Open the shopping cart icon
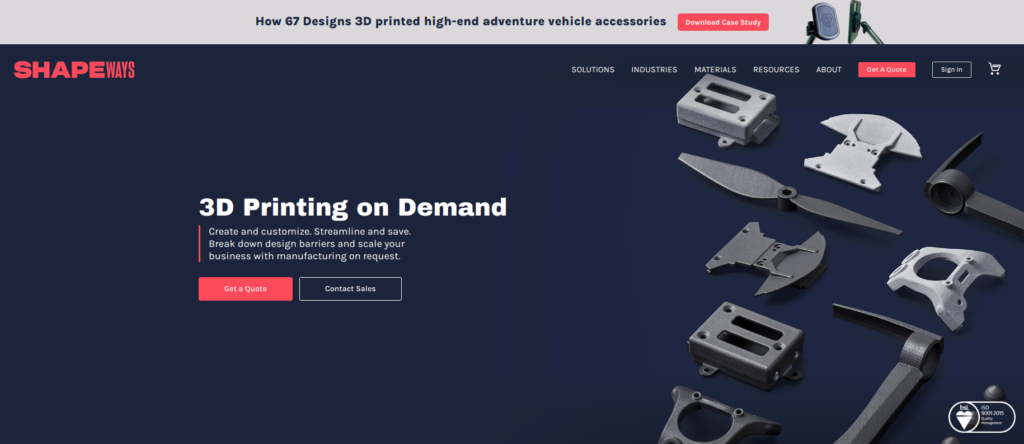The width and height of the screenshot is (1024, 444). coord(994,69)
